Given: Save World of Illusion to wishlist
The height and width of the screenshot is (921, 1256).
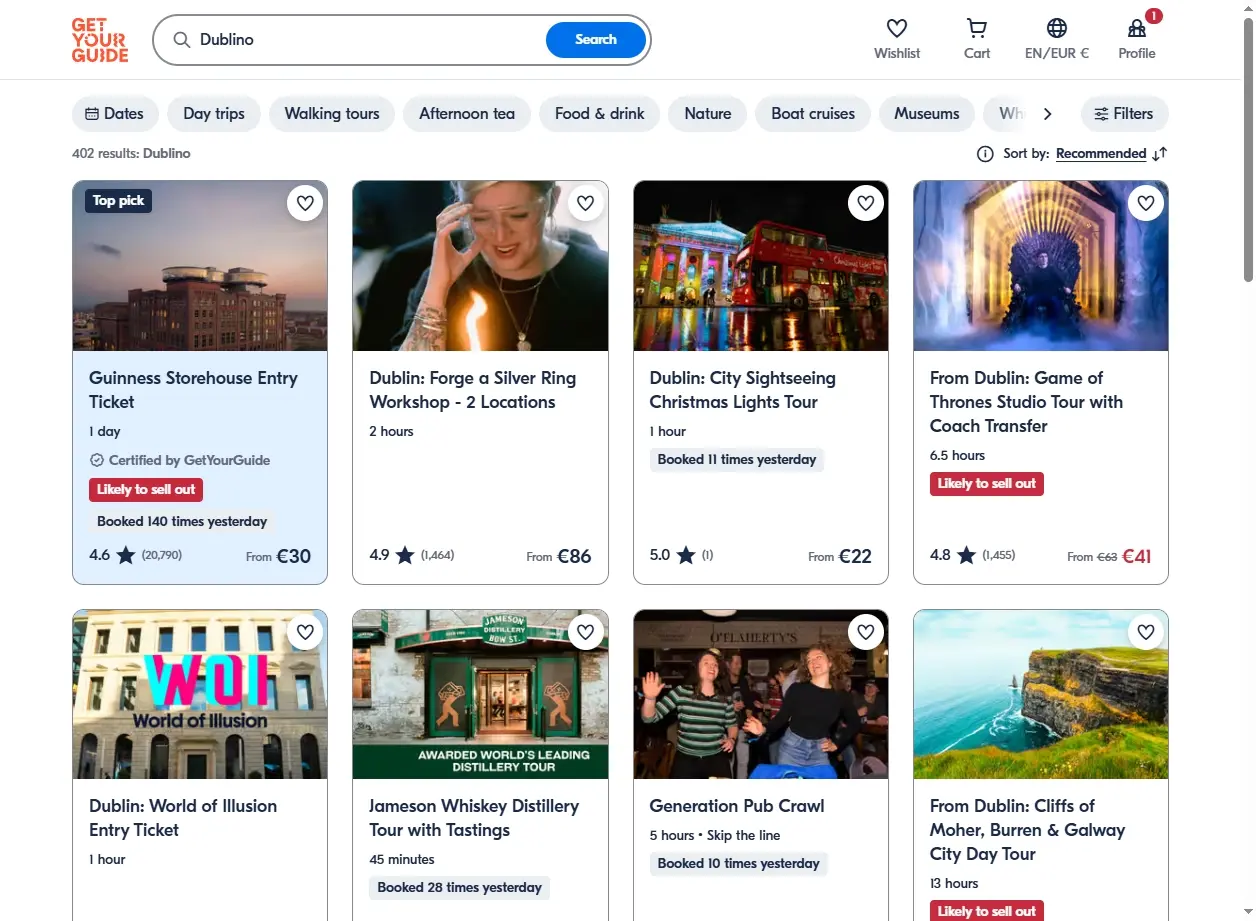Looking at the screenshot, I should coord(306,632).
